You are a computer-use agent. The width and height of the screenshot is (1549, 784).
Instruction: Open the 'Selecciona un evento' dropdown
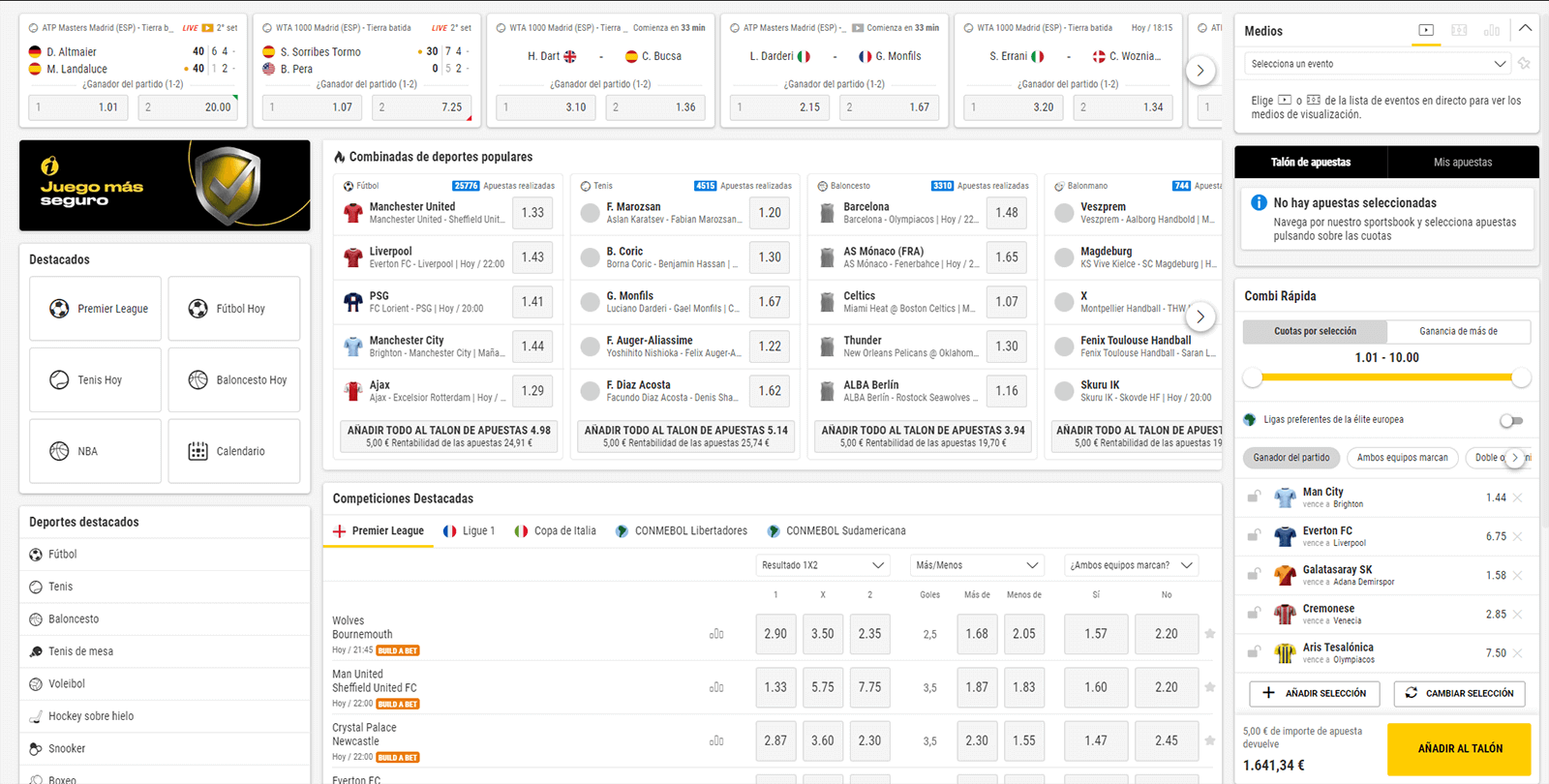coord(1378,64)
